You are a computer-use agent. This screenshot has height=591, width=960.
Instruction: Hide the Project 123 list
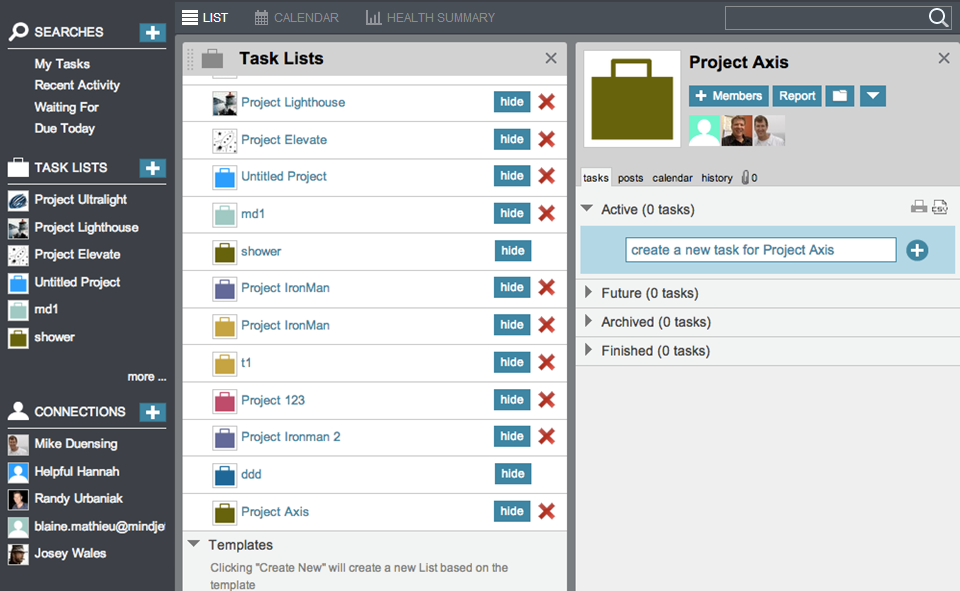tap(512, 399)
